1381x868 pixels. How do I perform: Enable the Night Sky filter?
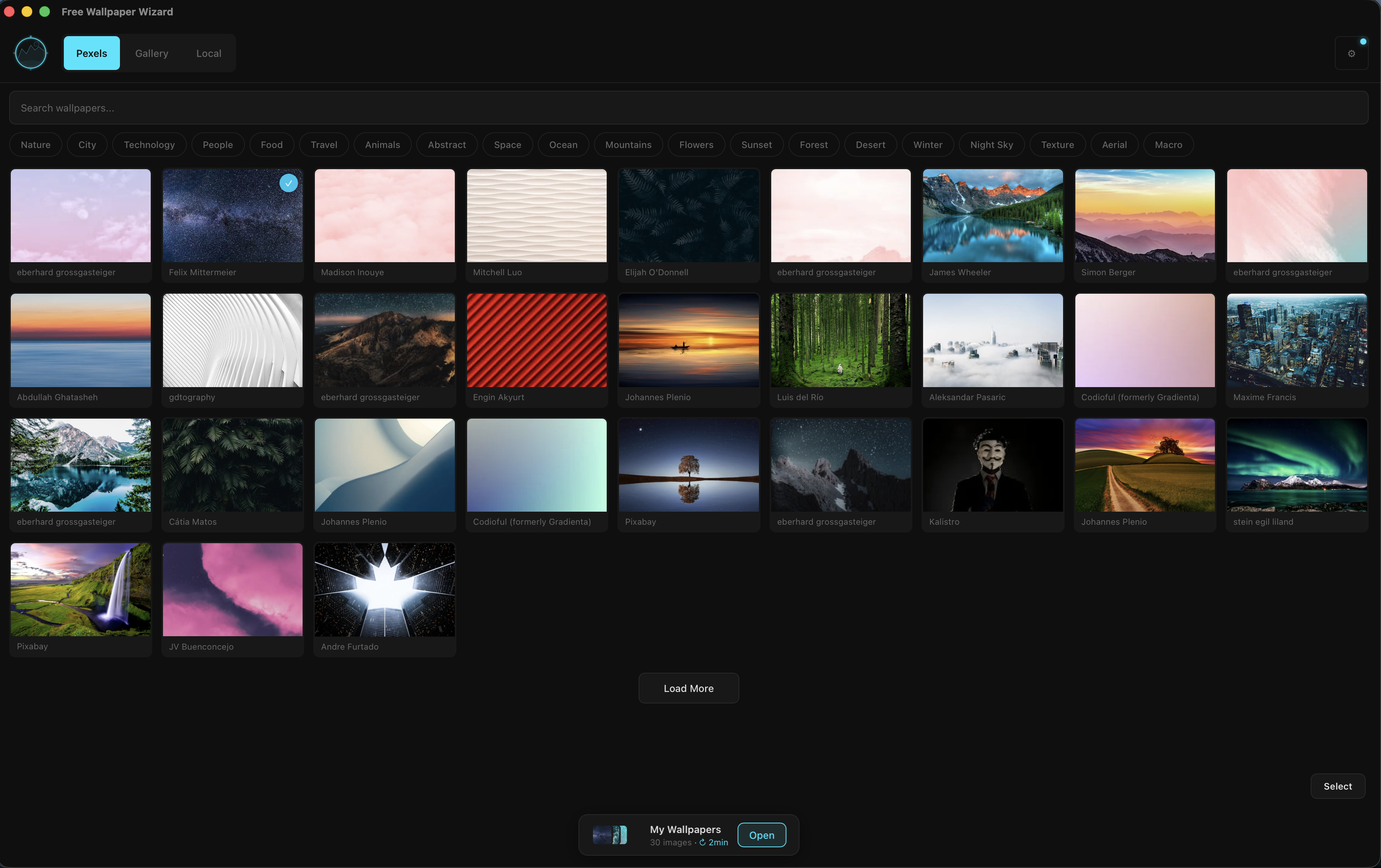coord(991,145)
